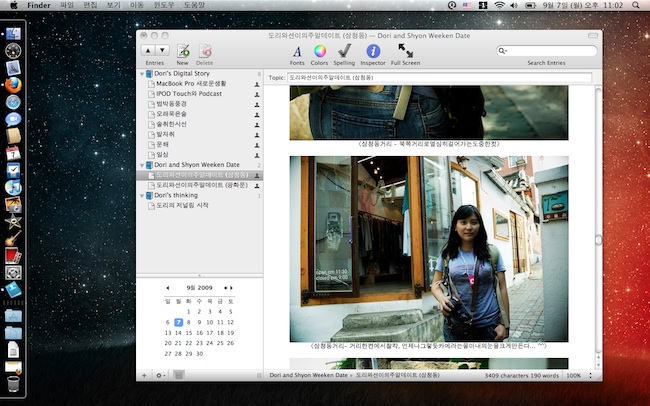Open the 100% zoom level dropdown

pyautogui.click(x=579, y=375)
